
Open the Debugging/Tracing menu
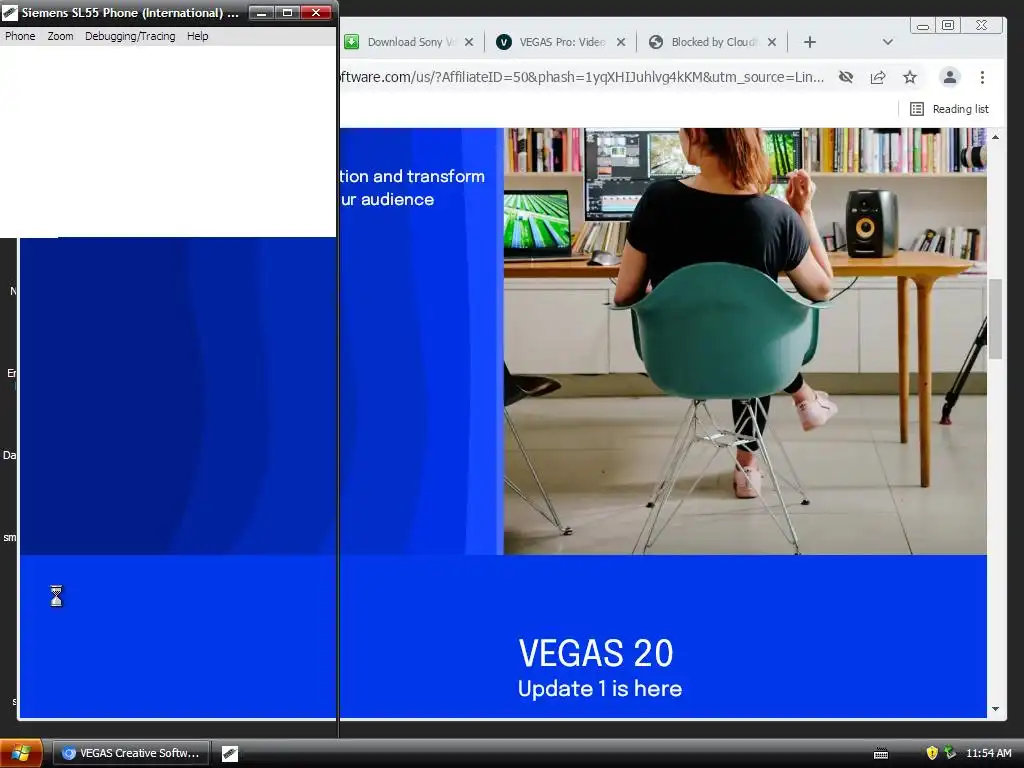(x=130, y=36)
